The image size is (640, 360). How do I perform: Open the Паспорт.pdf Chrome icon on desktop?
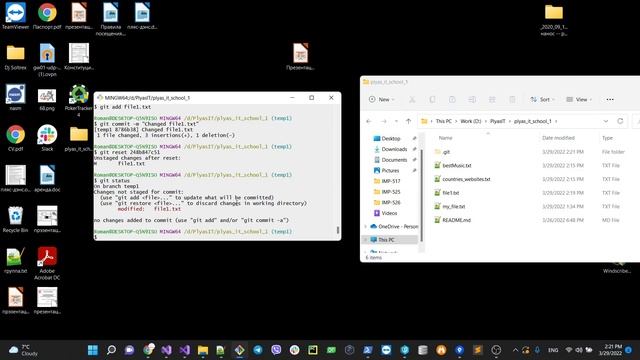[x=47, y=16]
